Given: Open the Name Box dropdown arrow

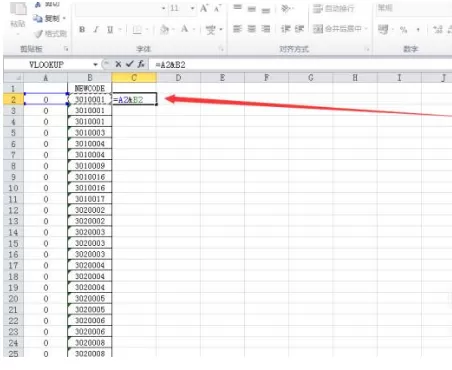Looking at the screenshot, I should coord(95,64).
